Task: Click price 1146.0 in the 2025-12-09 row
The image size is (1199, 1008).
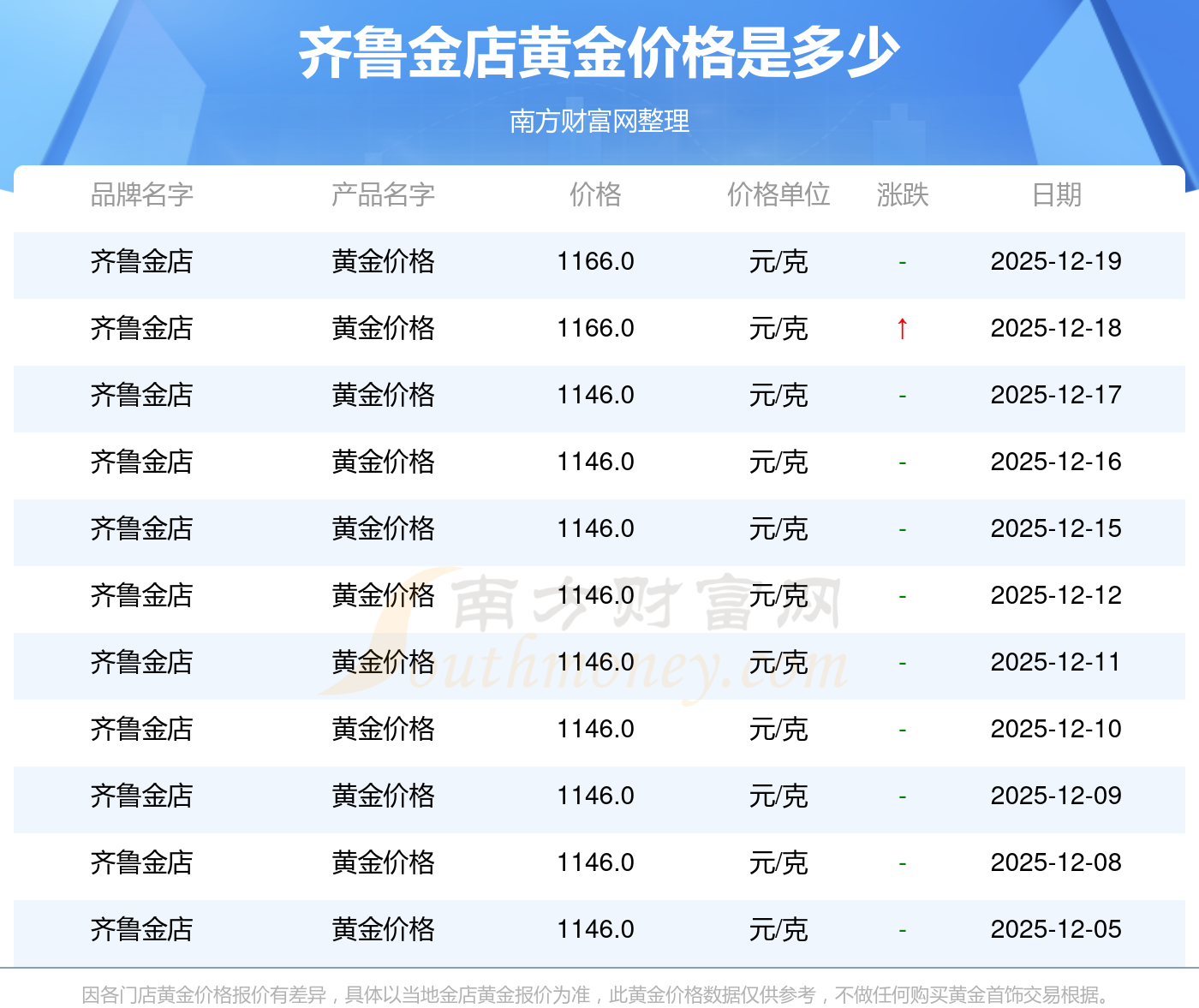Action: tap(596, 796)
